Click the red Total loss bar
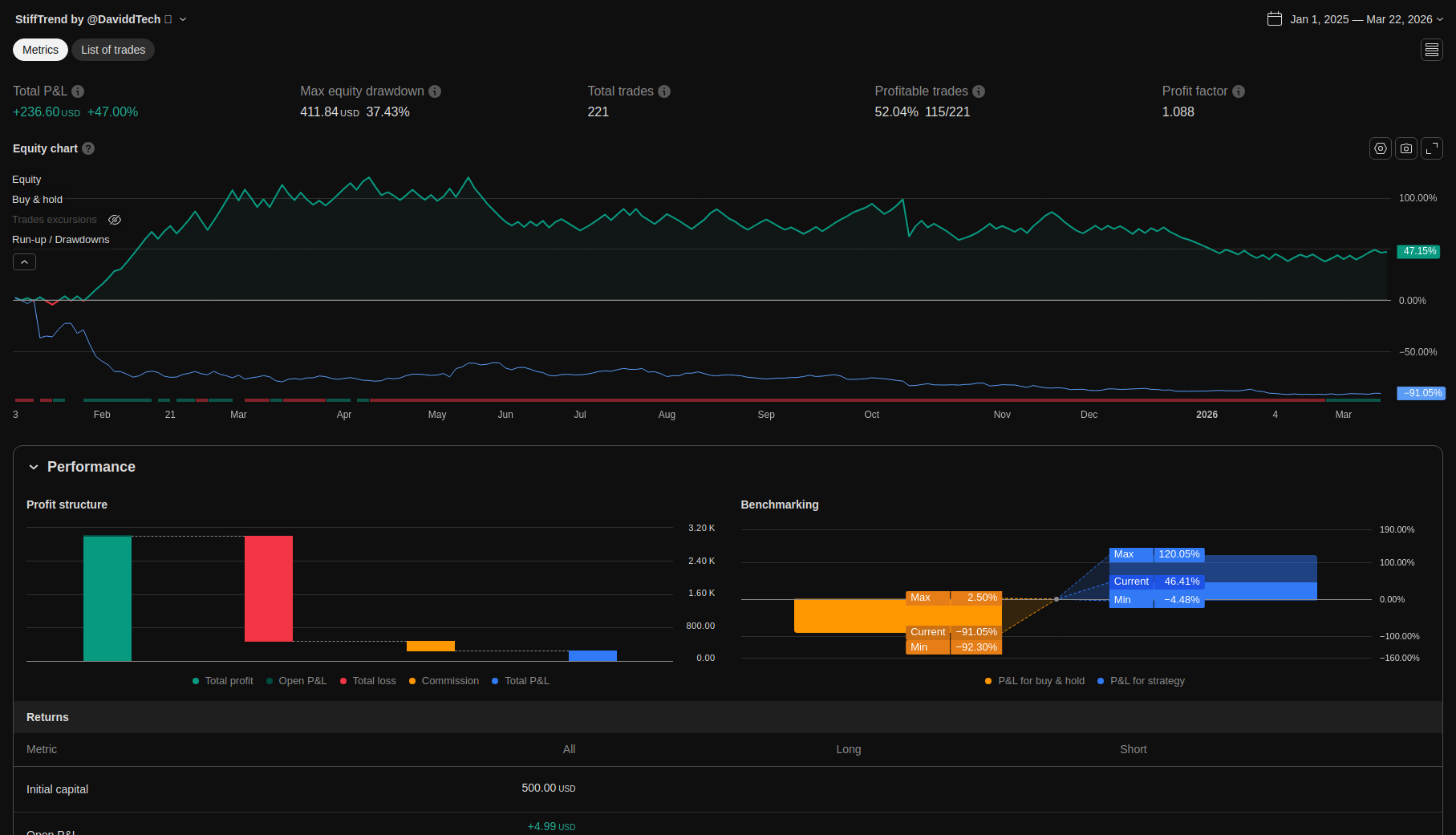Screen dimensions: 1456x835 (268, 588)
